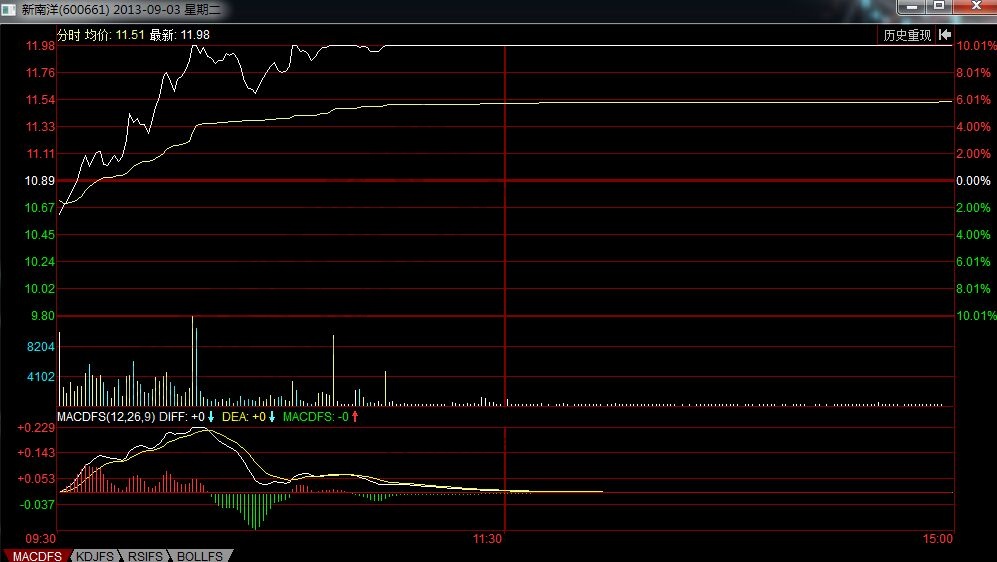Close the 新南洋 chart window
The image size is (997, 562).
coord(974,6)
